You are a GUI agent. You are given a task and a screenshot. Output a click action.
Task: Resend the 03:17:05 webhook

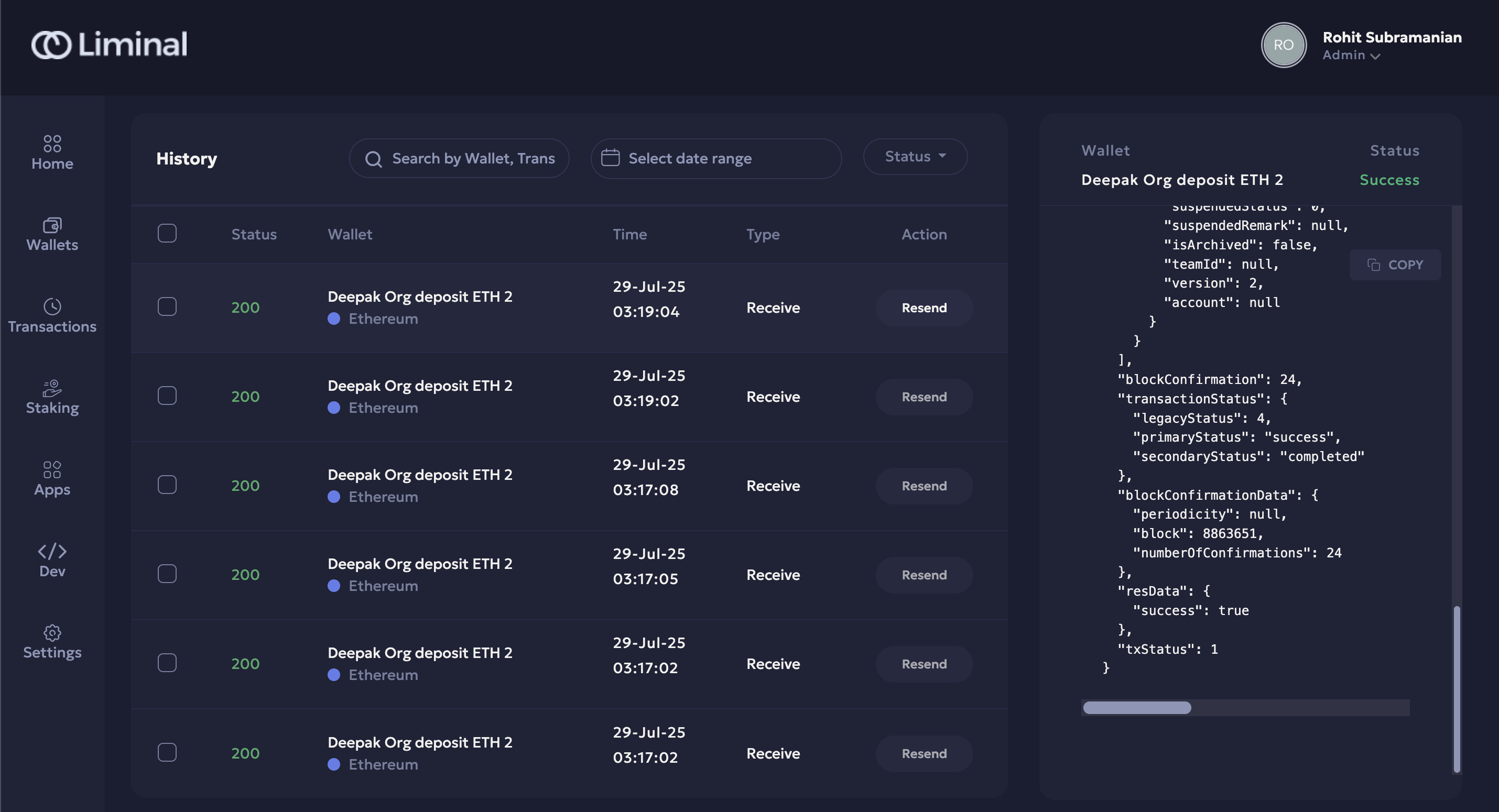pyautogui.click(x=924, y=575)
